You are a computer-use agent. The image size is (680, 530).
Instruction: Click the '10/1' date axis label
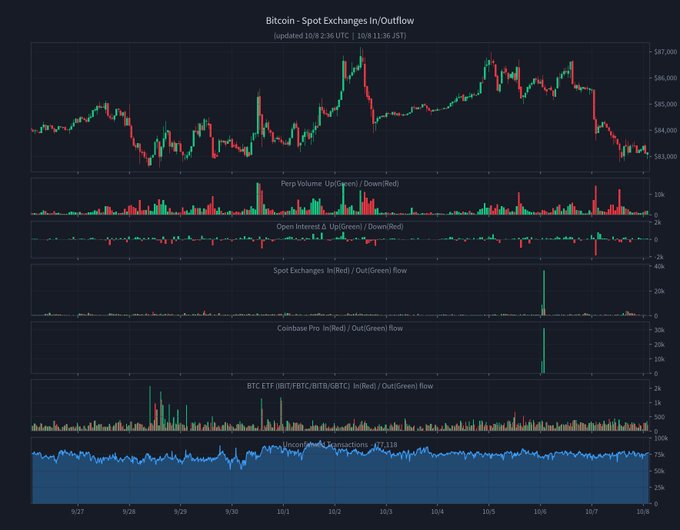(x=283, y=512)
